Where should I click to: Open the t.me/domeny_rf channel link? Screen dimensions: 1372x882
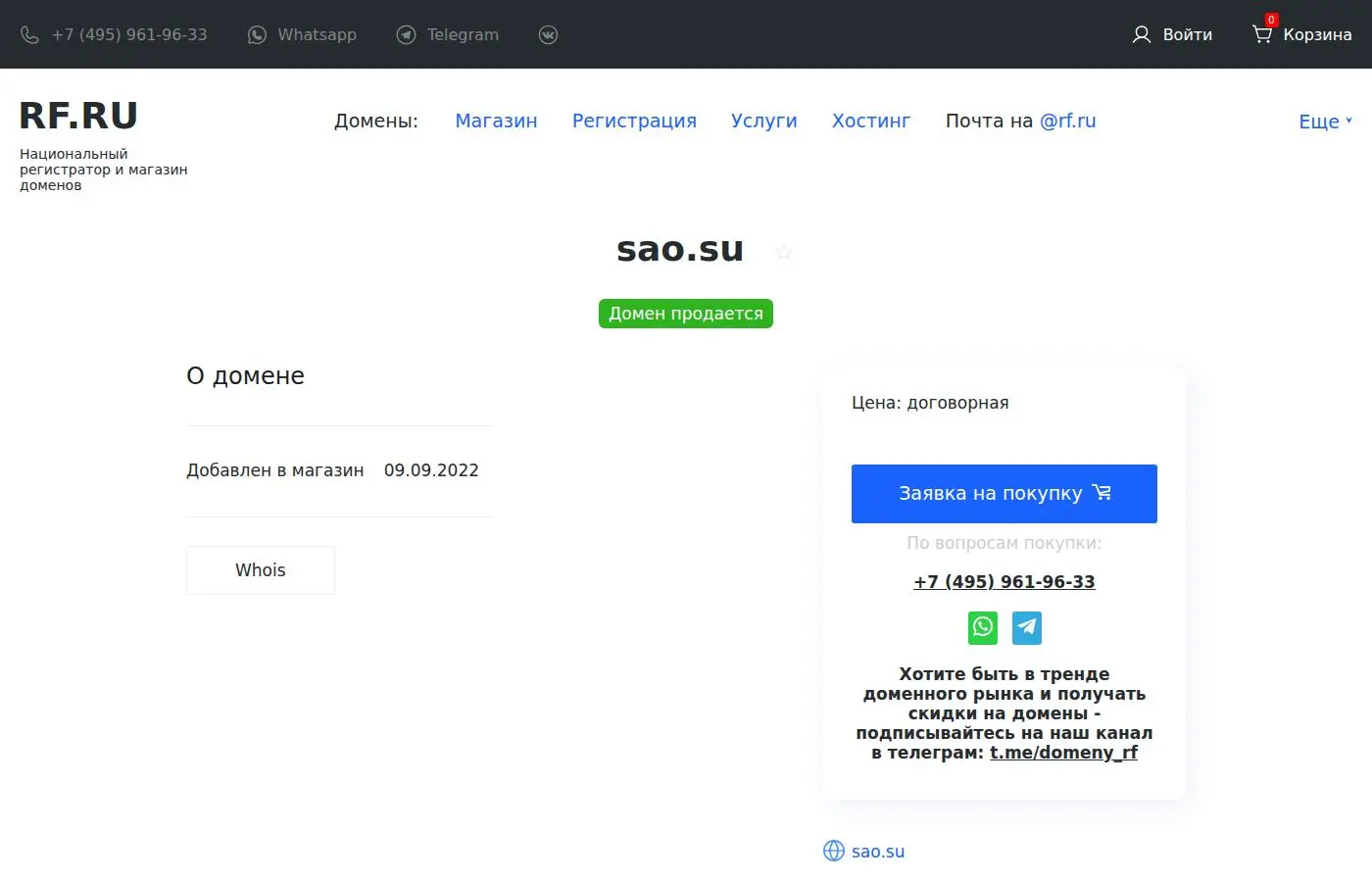pyautogui.click(x=1063, y=753)
